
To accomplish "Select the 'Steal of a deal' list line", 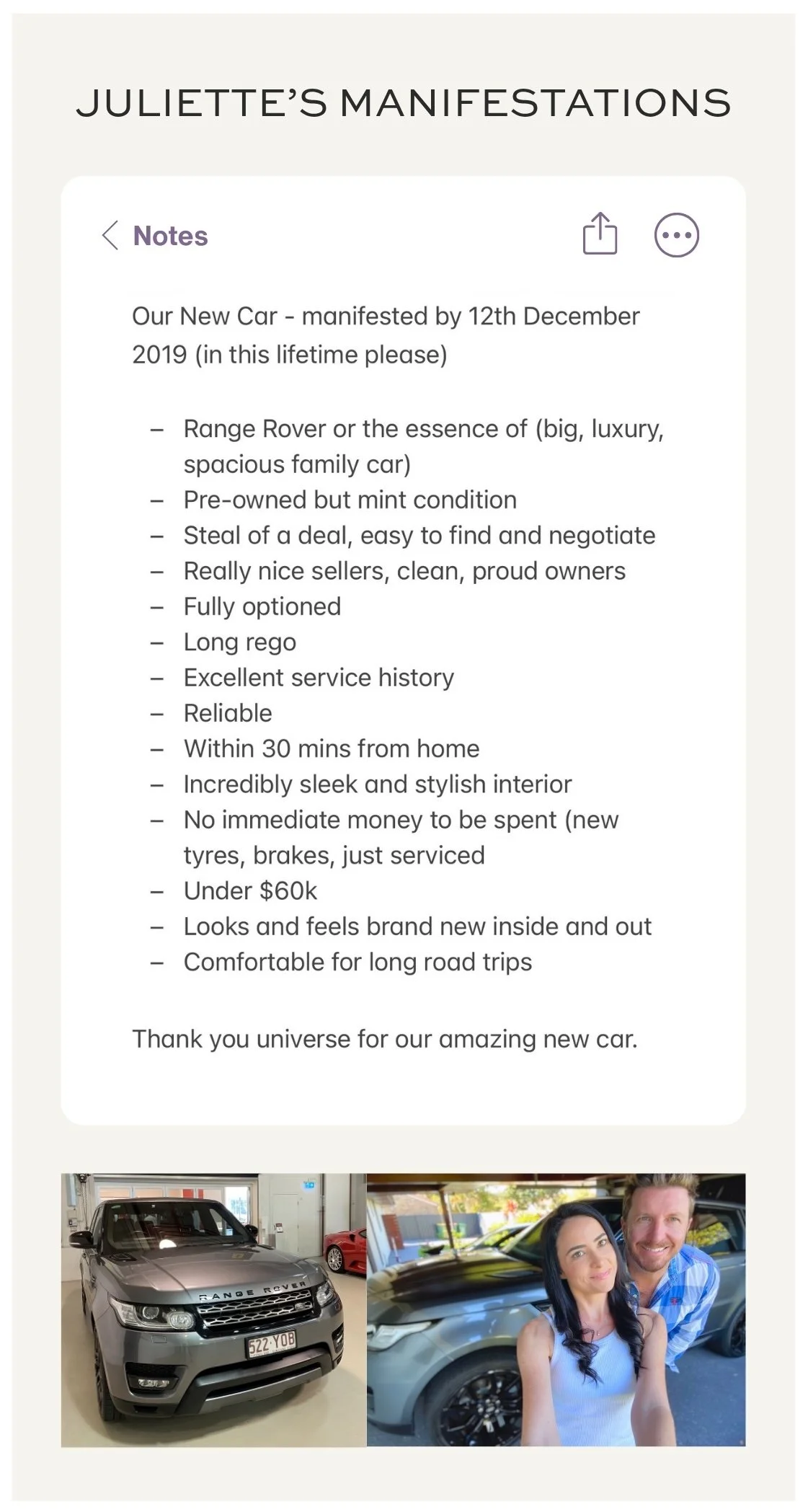I will pos(419,536).
